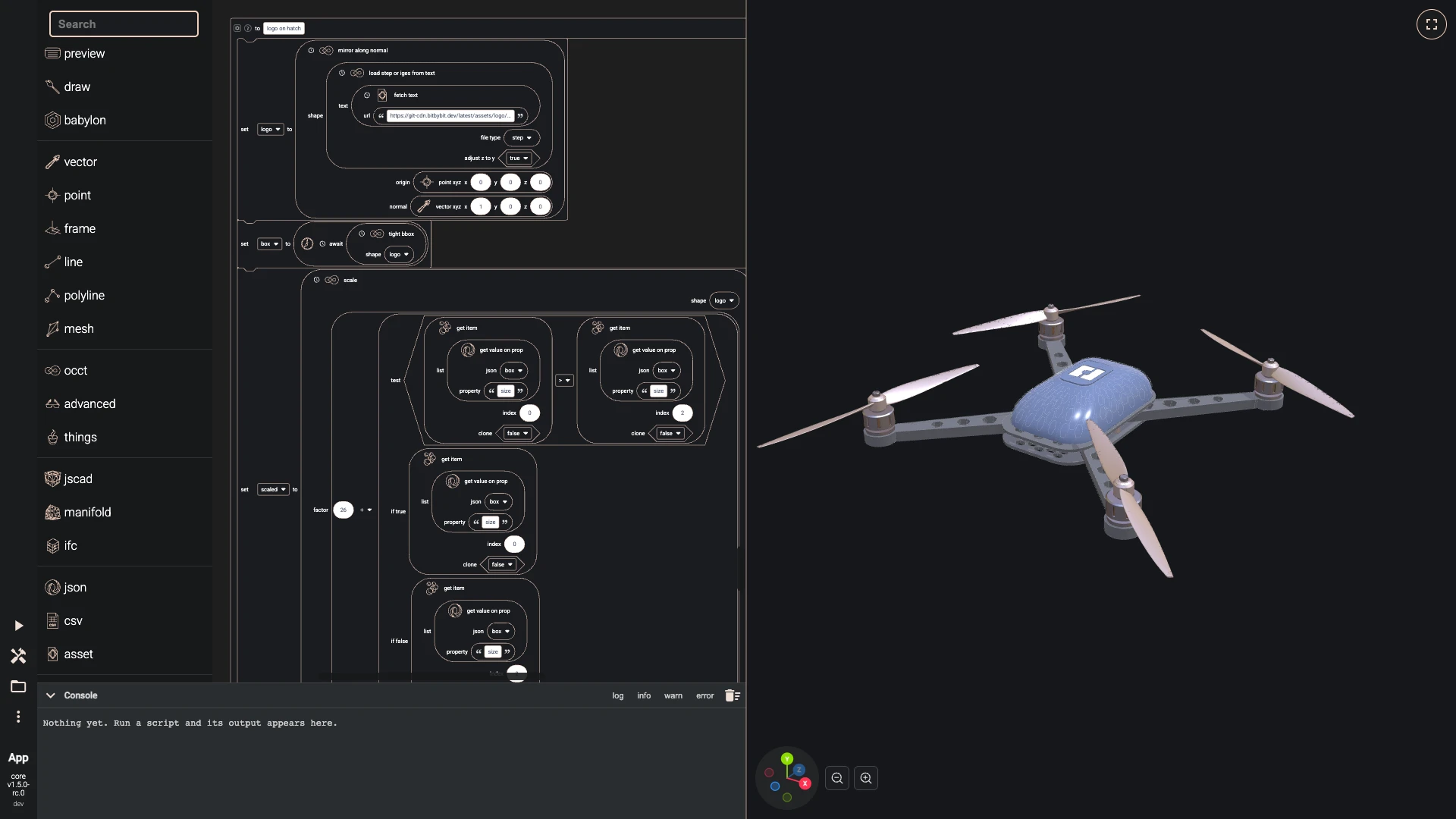The width and height of the screenshot is (1456, 819).
Task: Clear the console output
Action: pyautogui.click(x=732, y=695)
